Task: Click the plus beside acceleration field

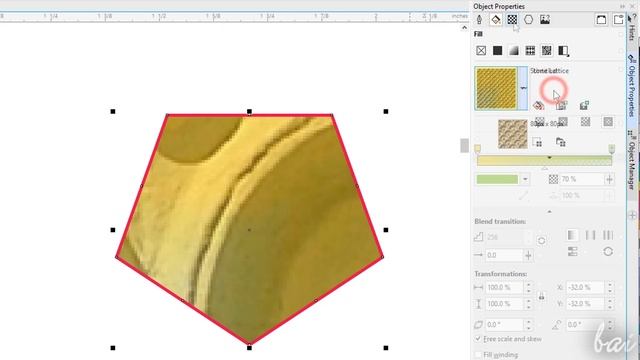Action: click(528, 256)
